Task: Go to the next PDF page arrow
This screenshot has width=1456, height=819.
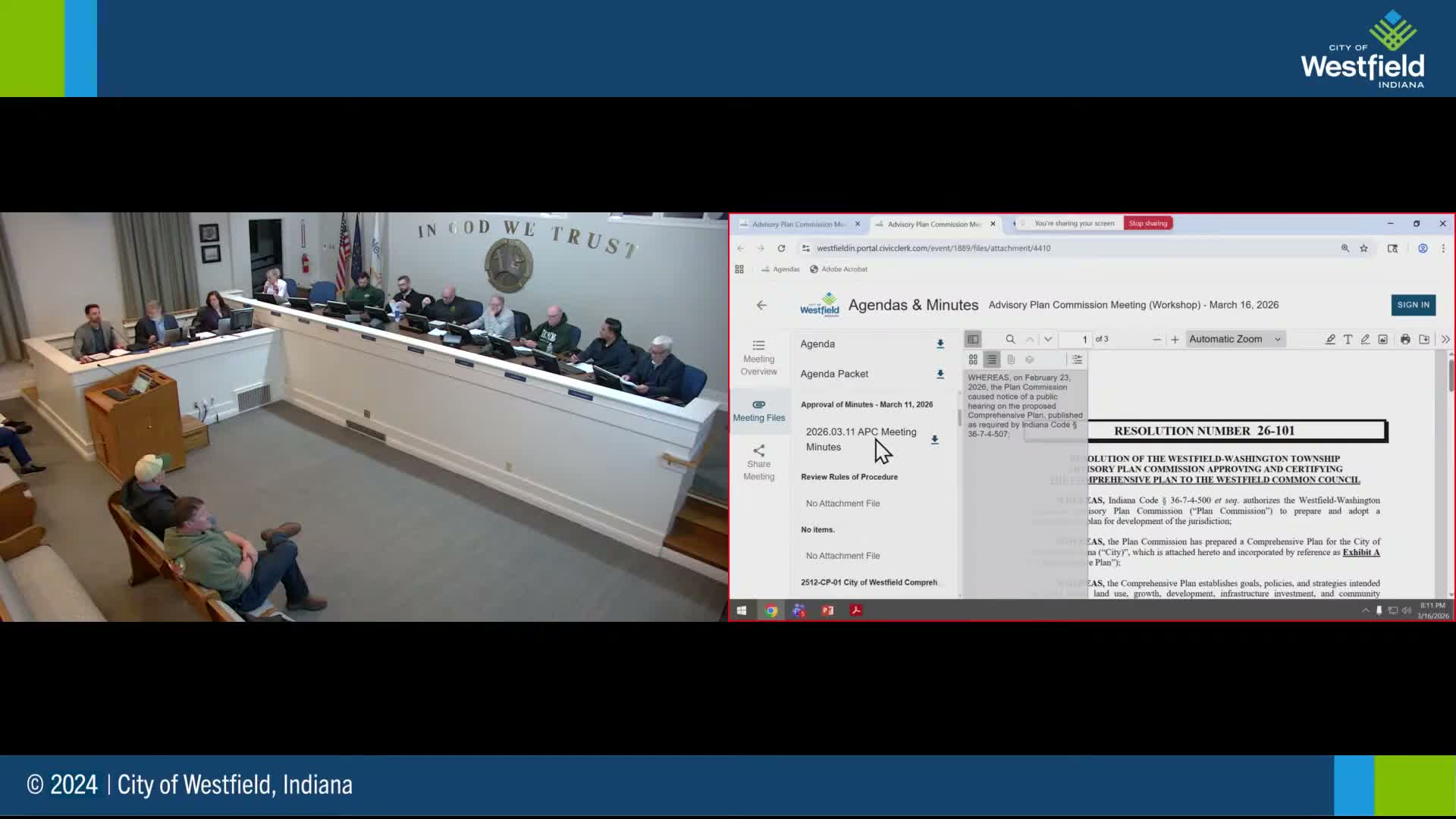Action: (x=1048, y=339)
